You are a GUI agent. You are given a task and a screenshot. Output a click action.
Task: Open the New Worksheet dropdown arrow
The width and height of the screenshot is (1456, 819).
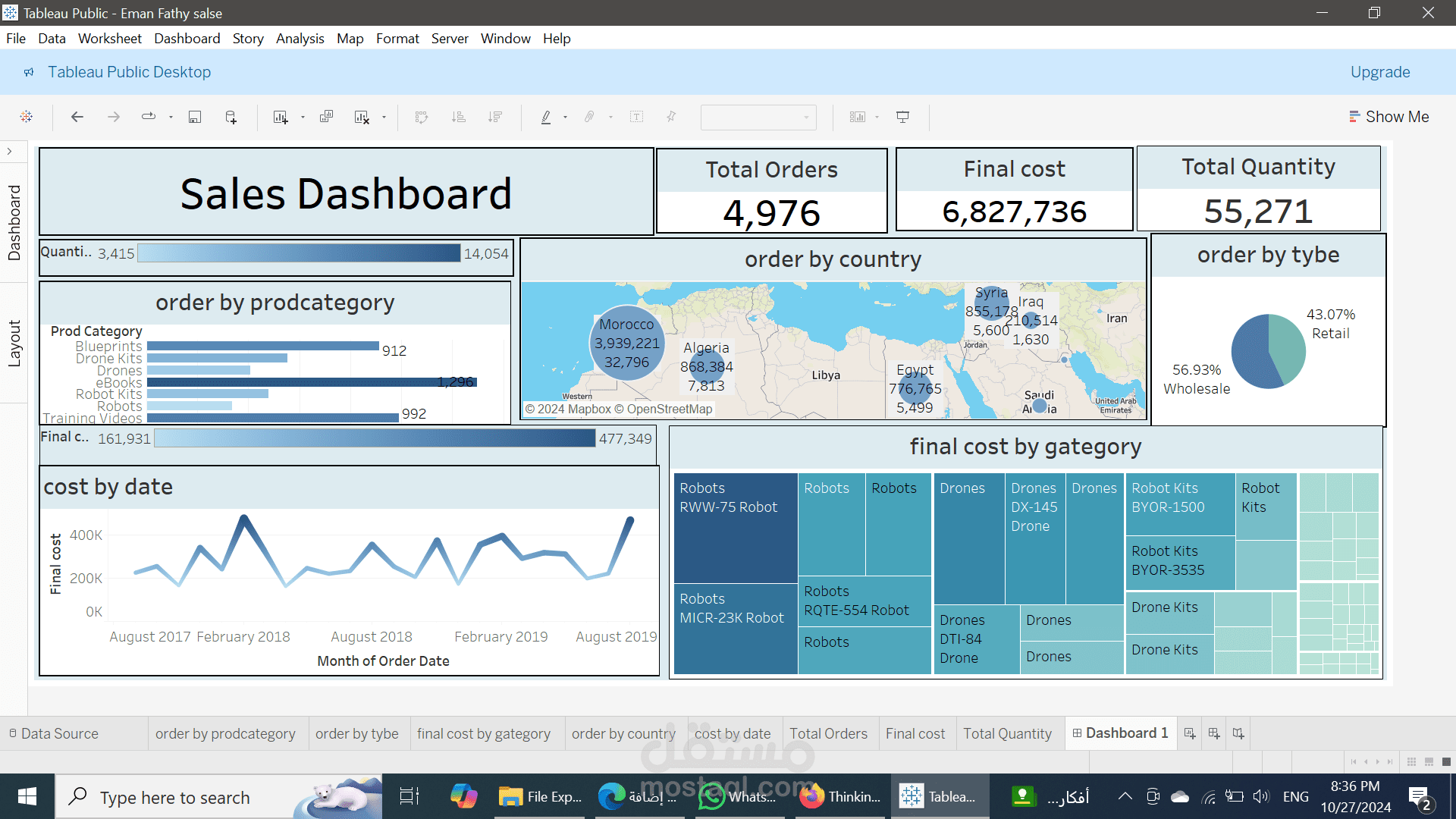(303, 117)
